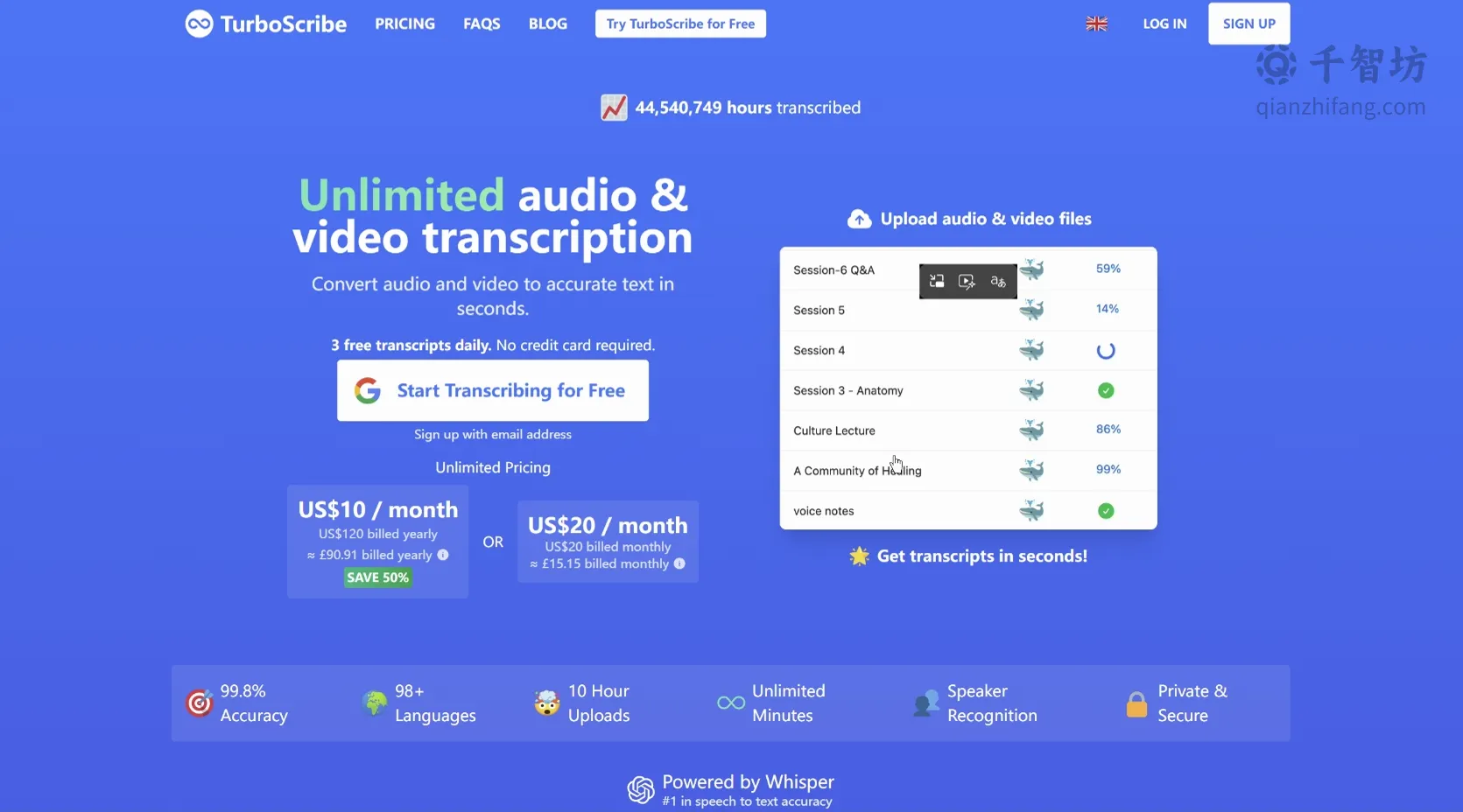Click the 59% progress for Session-6 Q&A
Viewport: 1463px width, 812px height.
click(1108, 269)
